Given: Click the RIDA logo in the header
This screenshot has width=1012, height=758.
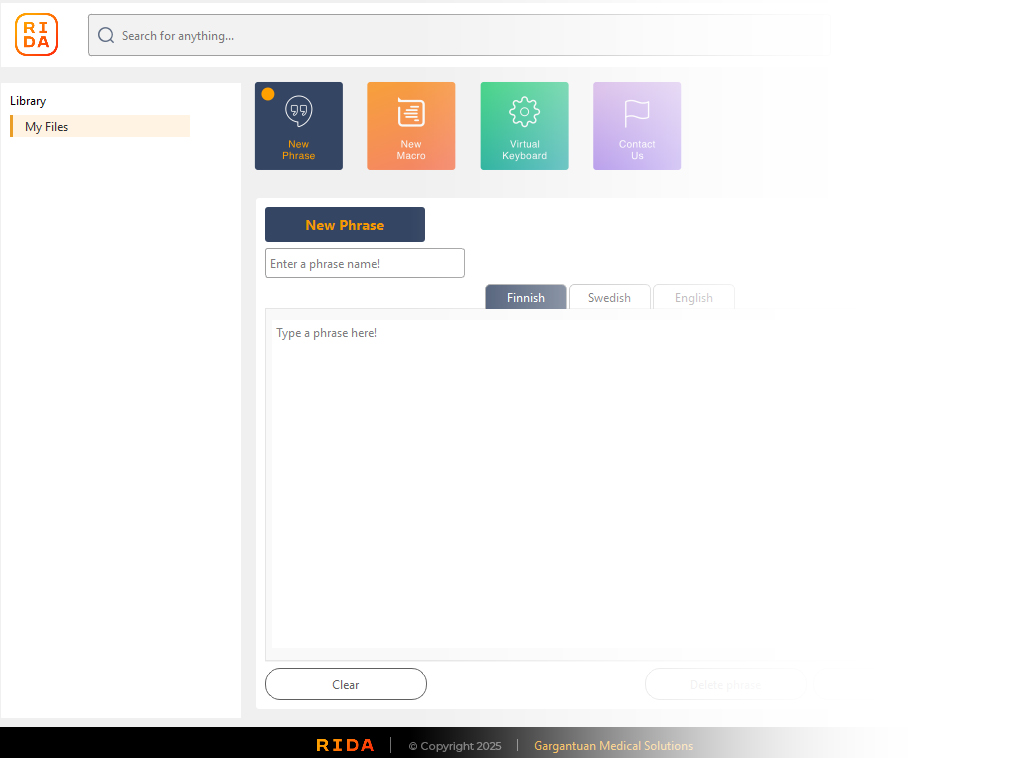Looking at the screenshot, I should (37, 35).
